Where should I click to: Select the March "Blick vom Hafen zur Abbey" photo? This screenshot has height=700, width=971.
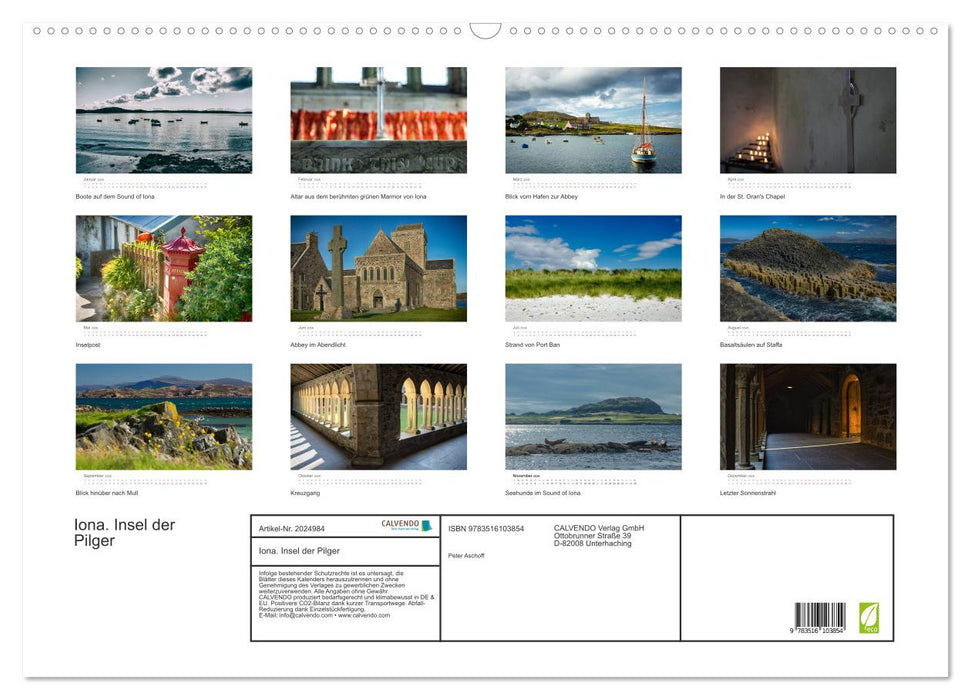coord(593,120)
